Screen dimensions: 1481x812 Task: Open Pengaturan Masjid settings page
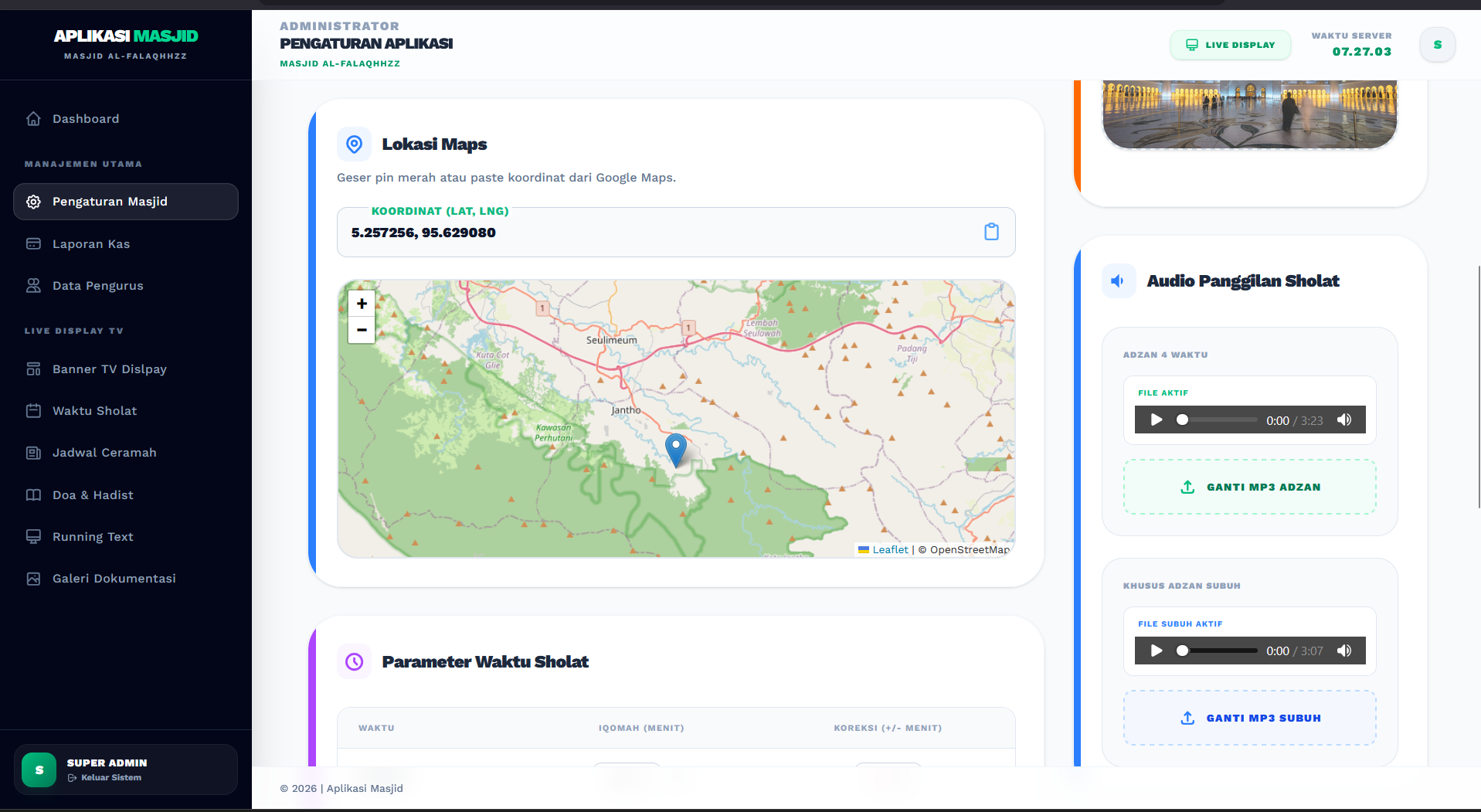126,202
